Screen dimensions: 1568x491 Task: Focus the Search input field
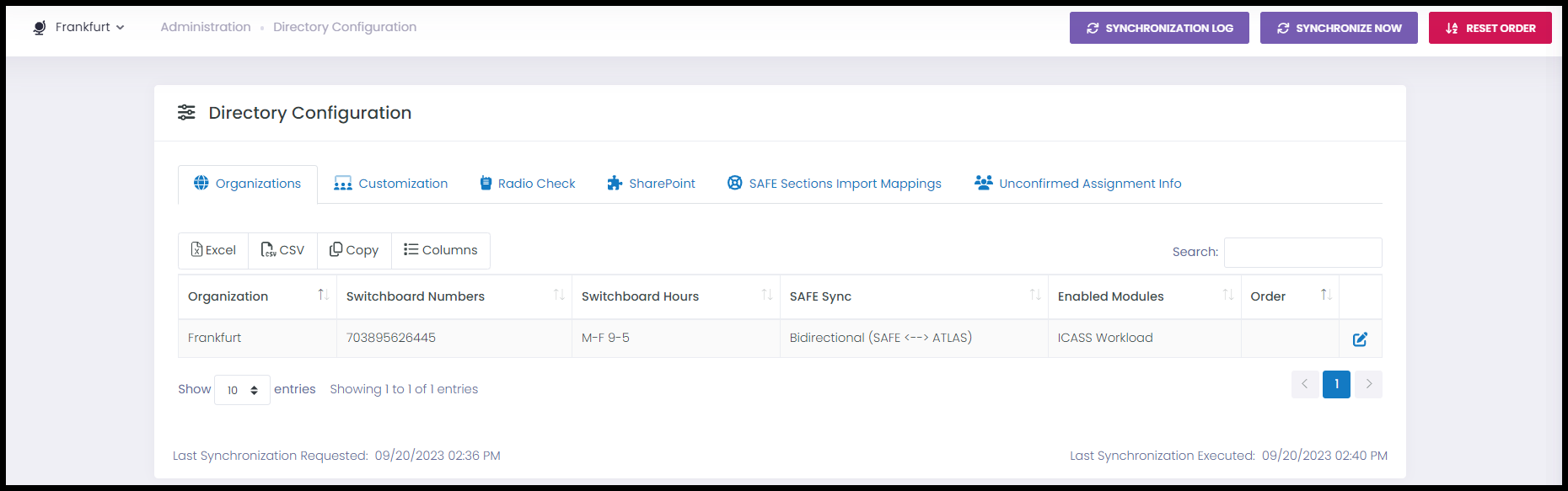point(1302,253)
